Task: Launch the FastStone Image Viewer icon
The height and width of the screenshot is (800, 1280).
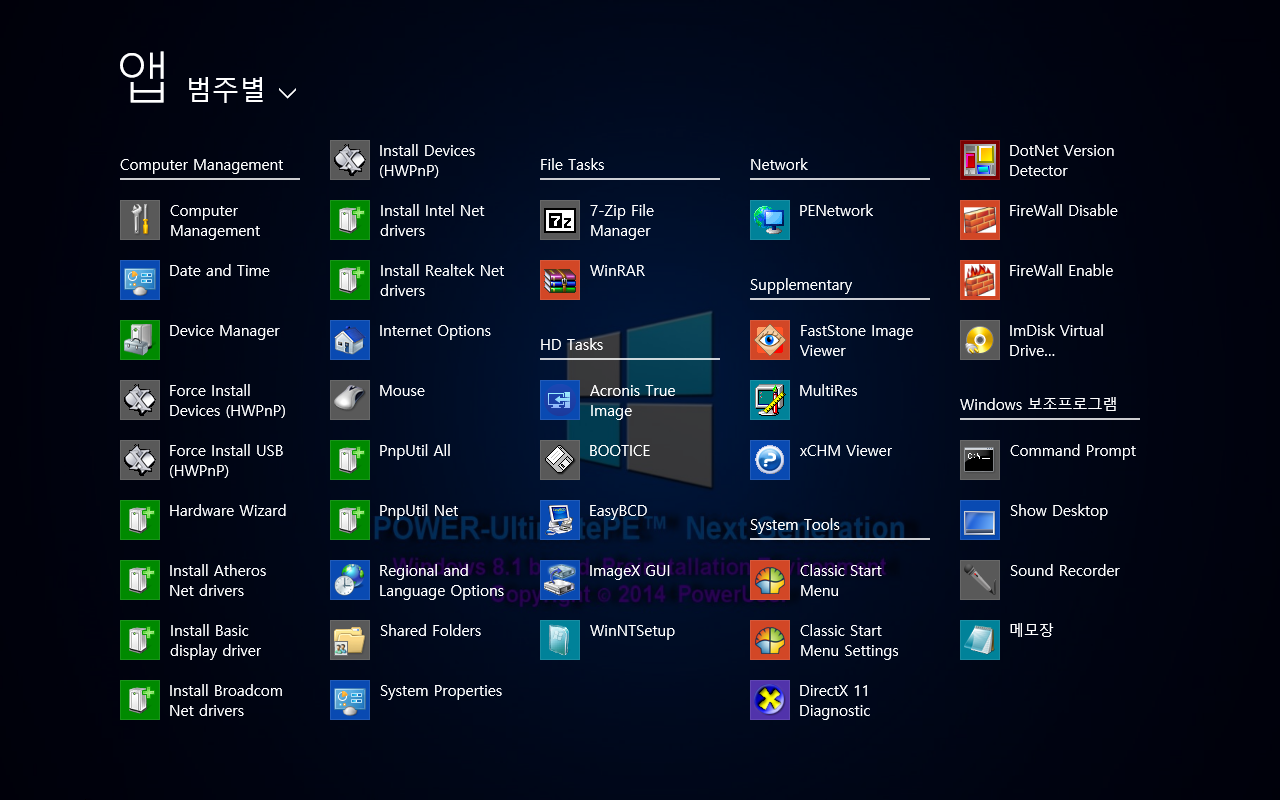Action: click(770, 340)
